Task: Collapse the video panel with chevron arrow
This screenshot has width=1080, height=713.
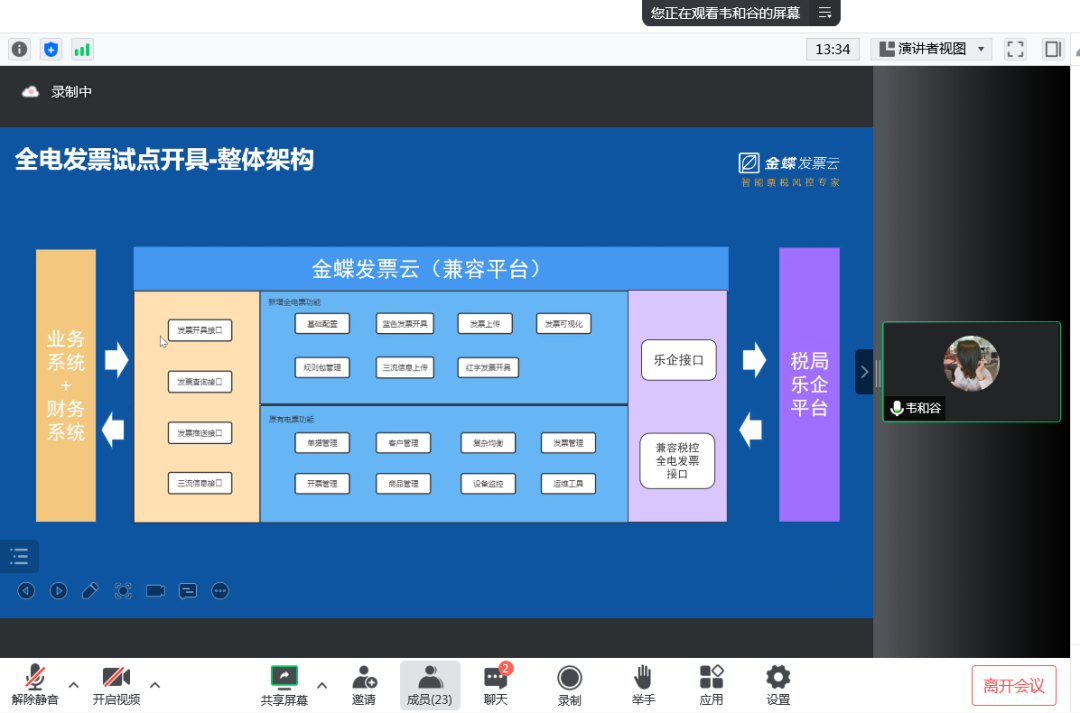Action: tap(864, 372)
